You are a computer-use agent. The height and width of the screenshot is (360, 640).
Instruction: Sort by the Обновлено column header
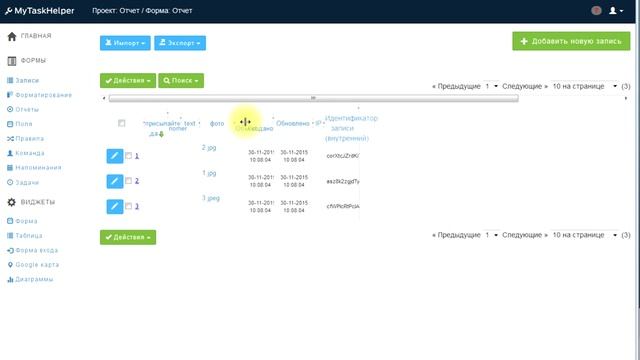(293, 123)
